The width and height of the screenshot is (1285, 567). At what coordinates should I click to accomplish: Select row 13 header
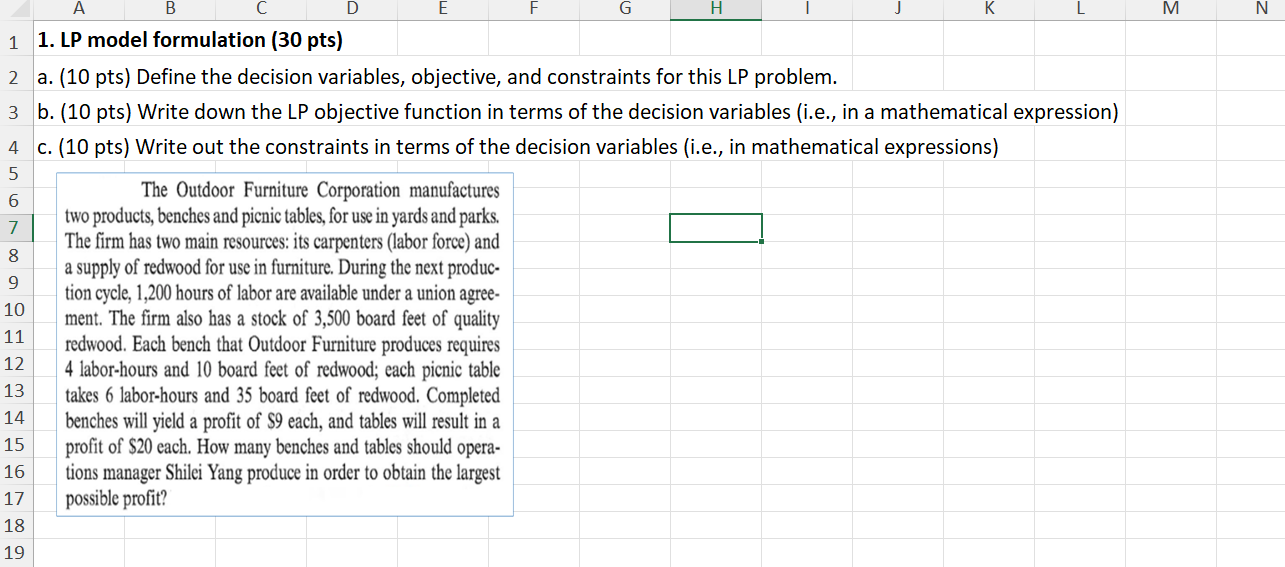(16, 390)
